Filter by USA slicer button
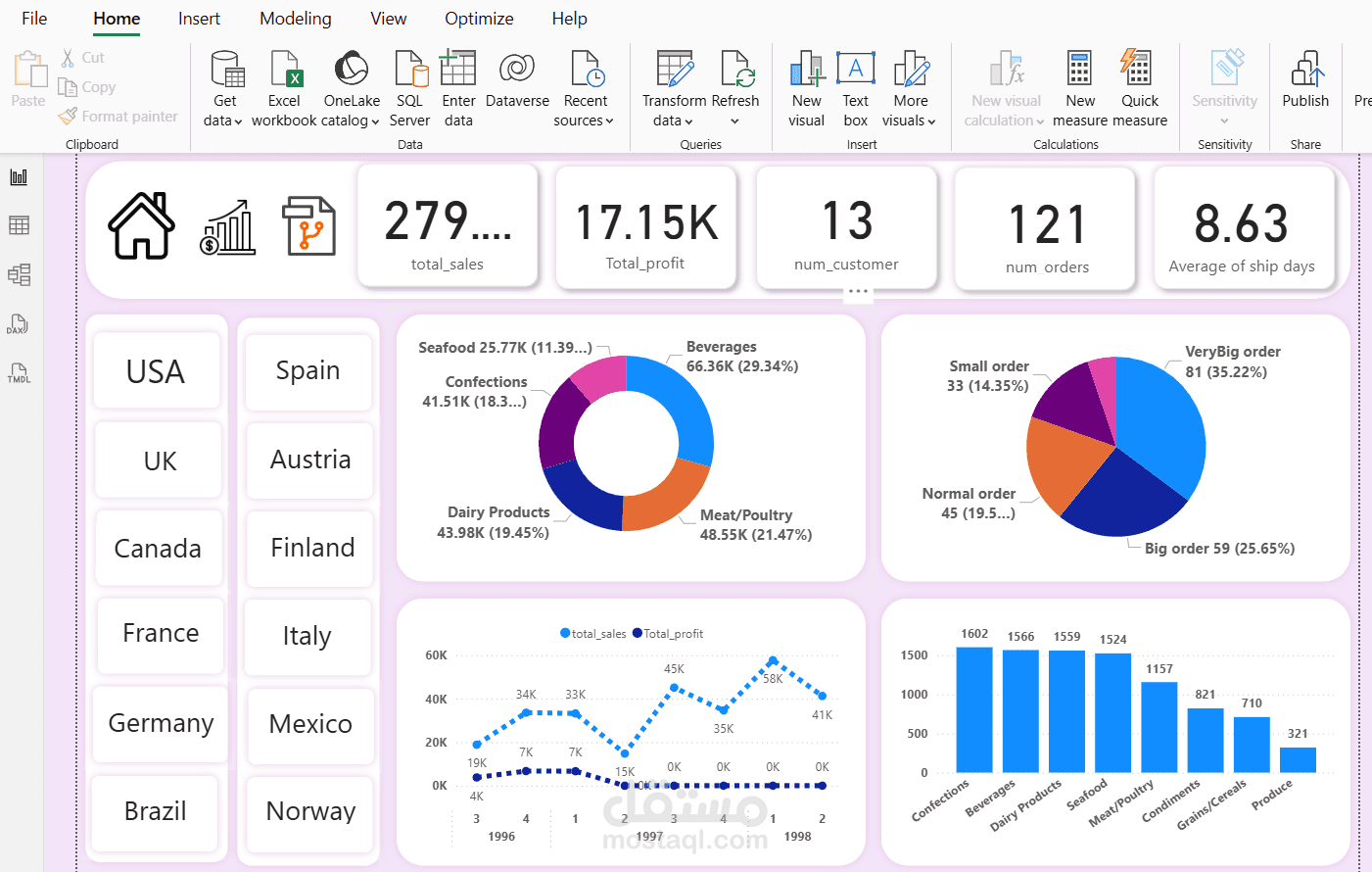1372x872 pixels. (x=157, y=370)
